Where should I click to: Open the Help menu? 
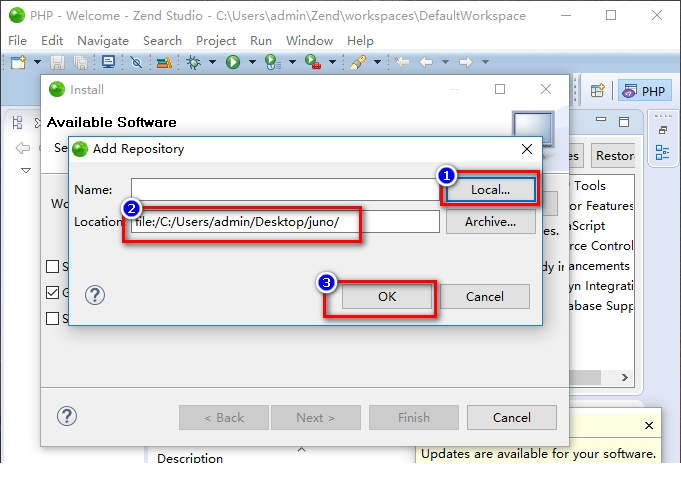point(360,41)
